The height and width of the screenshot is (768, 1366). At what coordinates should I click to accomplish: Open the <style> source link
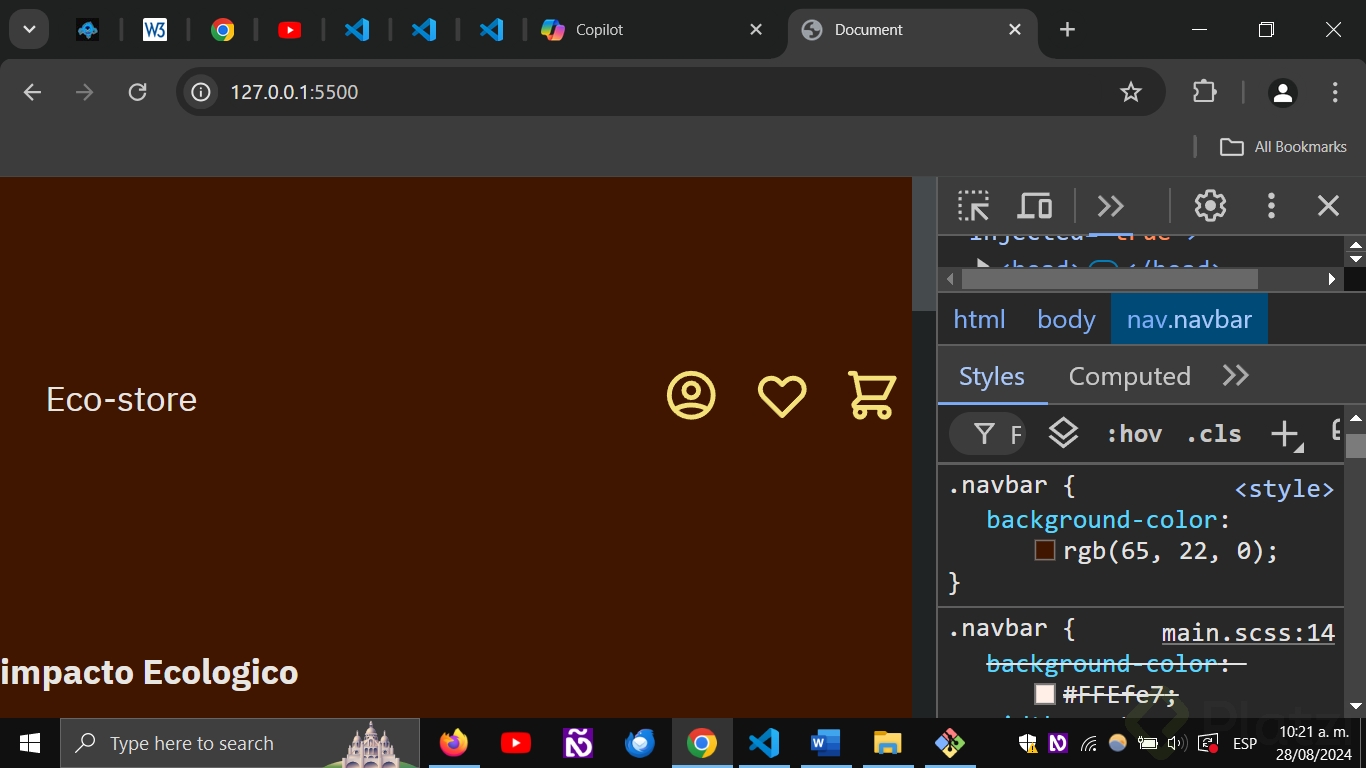click(1284, 489)
